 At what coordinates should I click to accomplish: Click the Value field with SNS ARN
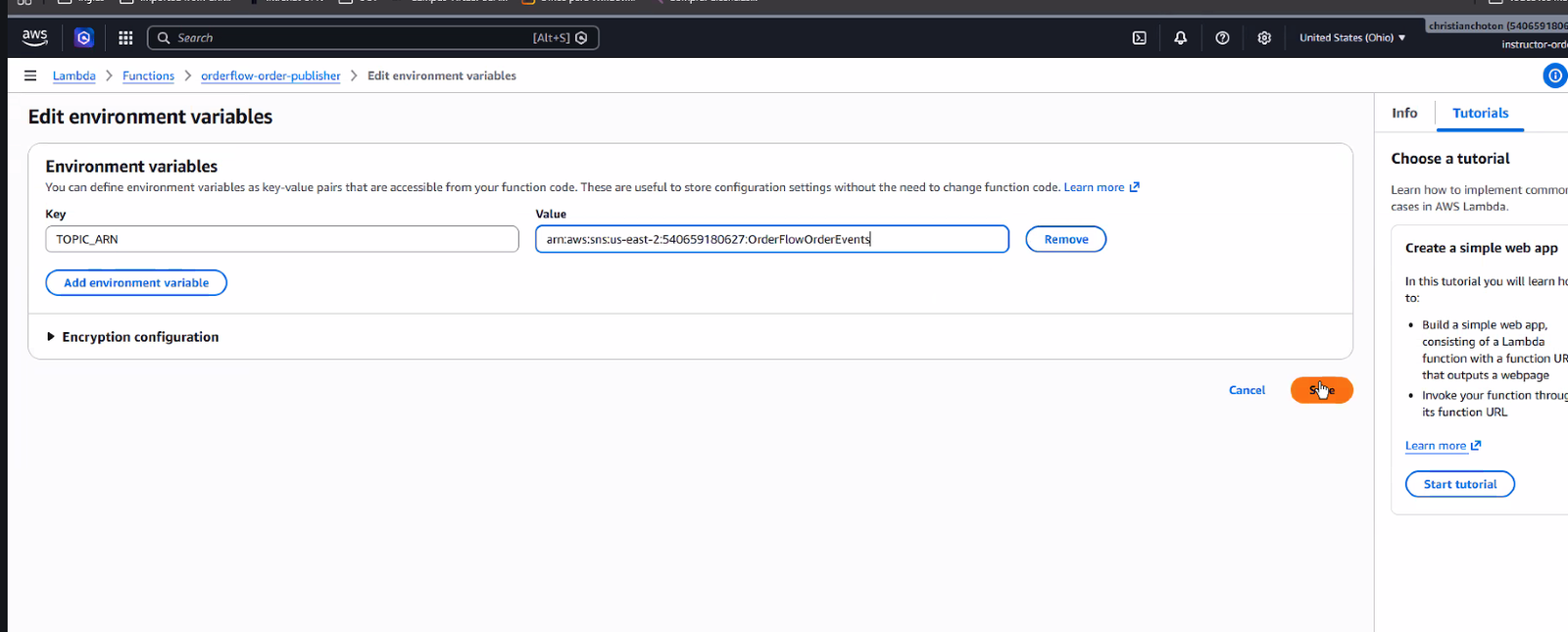tap(772, 239)
